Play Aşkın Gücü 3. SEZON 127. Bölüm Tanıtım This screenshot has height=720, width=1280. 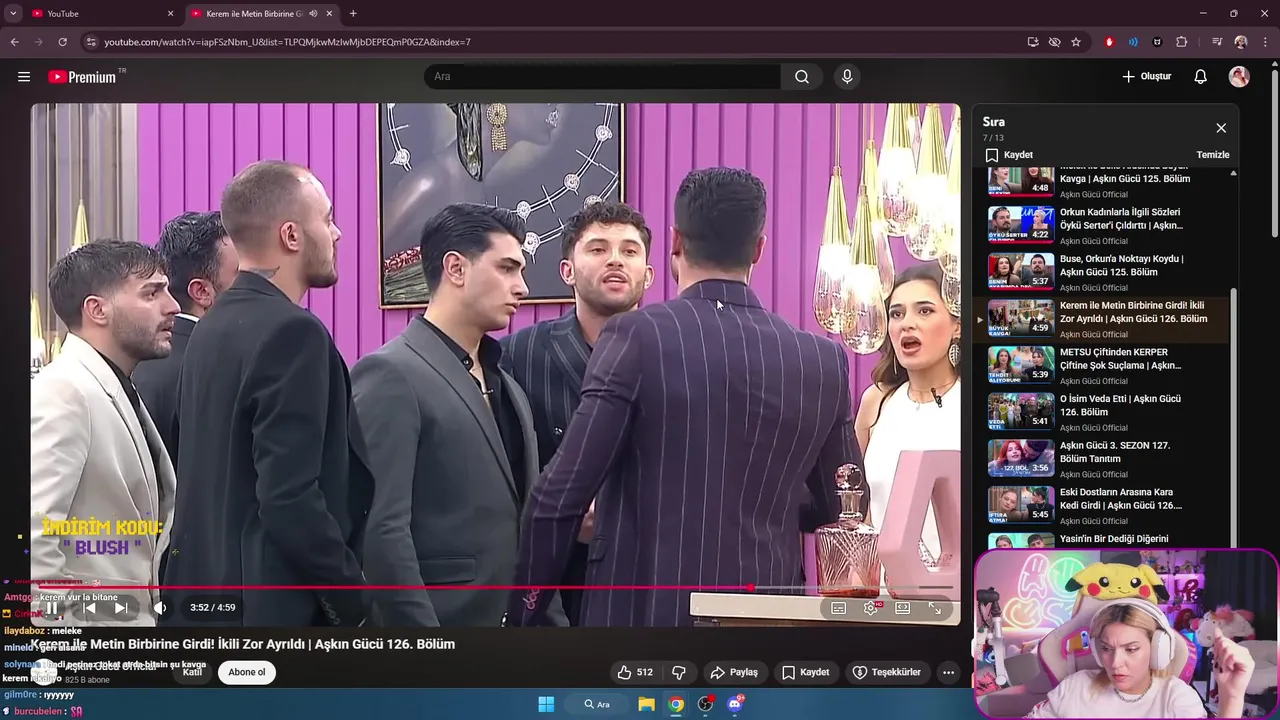pyautogui.click(x=1106, y=459)
